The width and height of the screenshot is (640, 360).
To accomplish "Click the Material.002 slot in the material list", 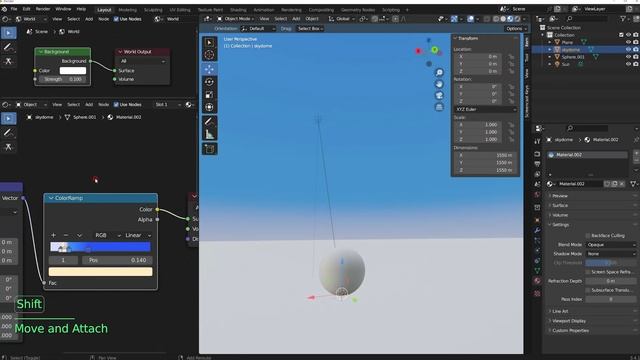I will coord(587,155).
